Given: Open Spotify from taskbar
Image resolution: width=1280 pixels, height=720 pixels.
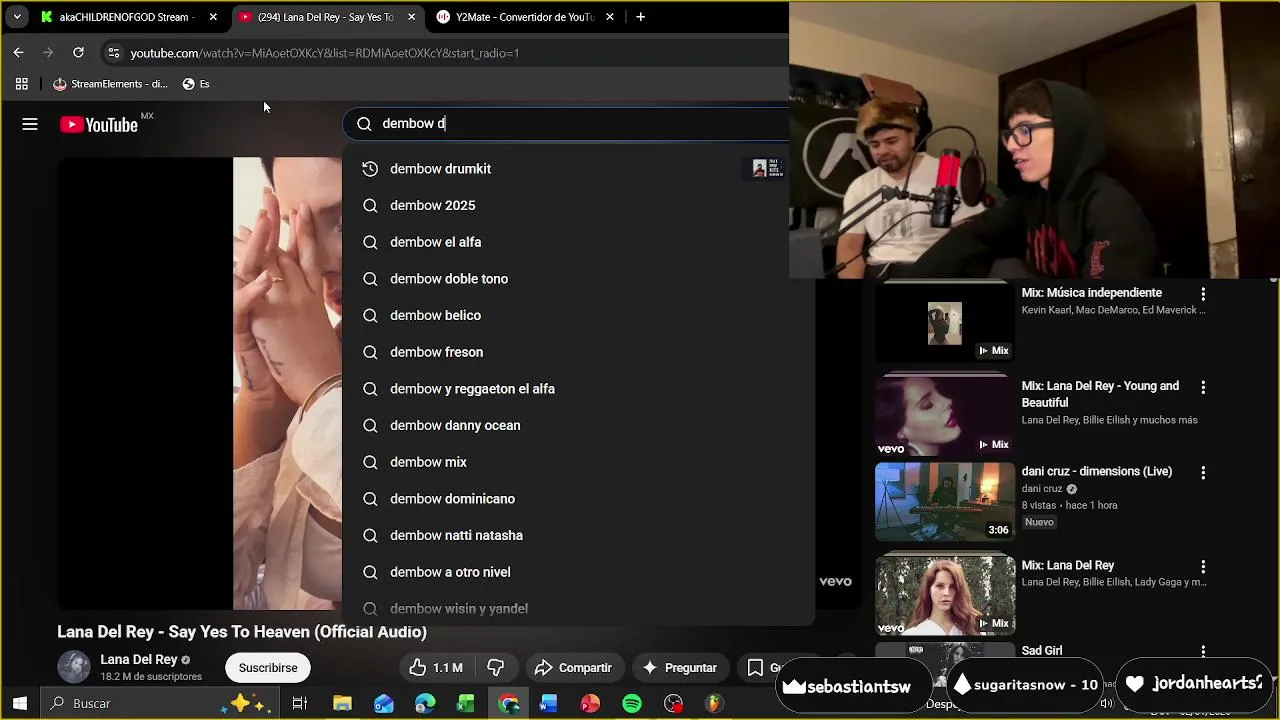Looking at the screenshot, I should coord(632,704).
